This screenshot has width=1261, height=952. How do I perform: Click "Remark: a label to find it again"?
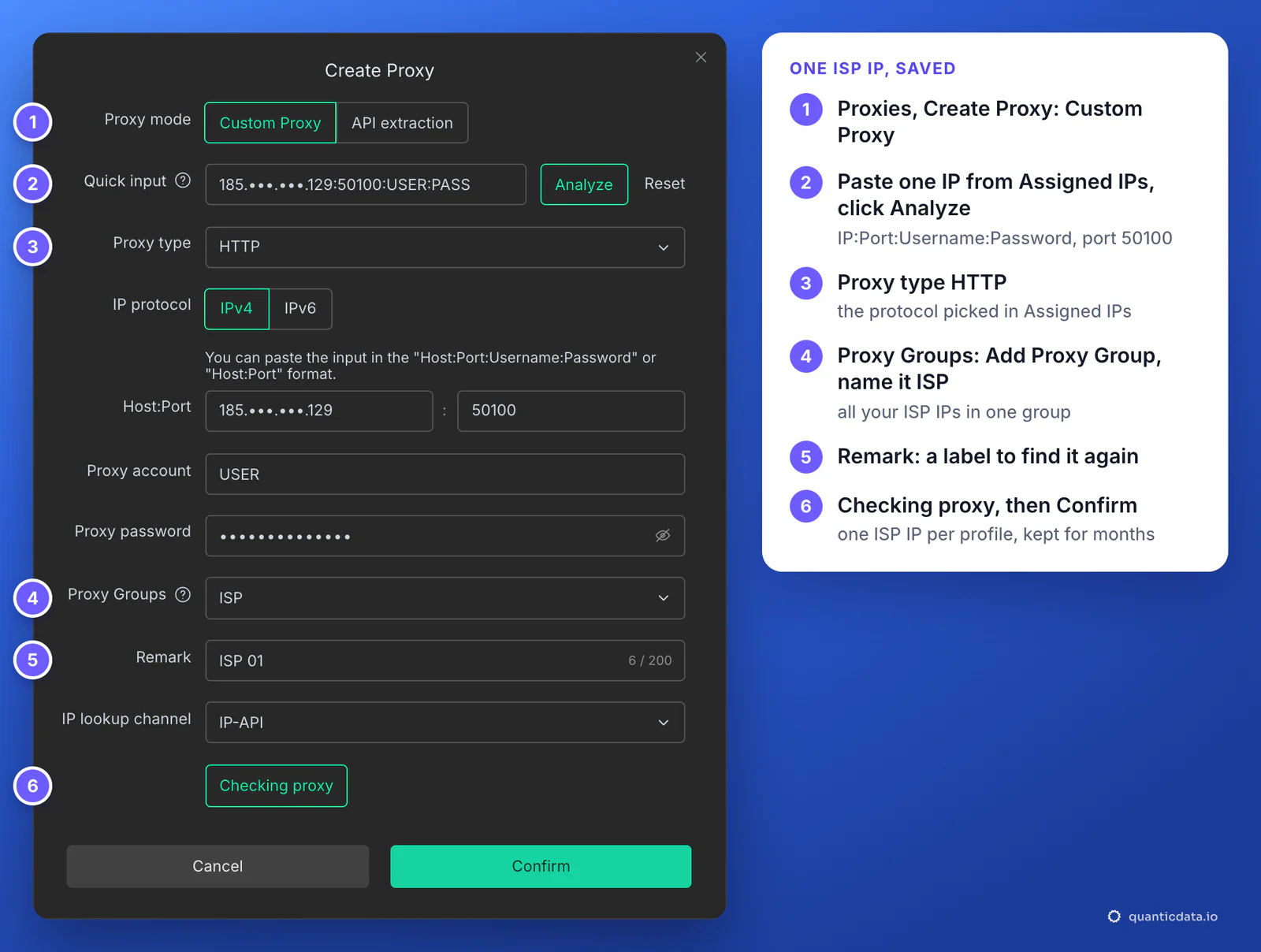point(988,456)
